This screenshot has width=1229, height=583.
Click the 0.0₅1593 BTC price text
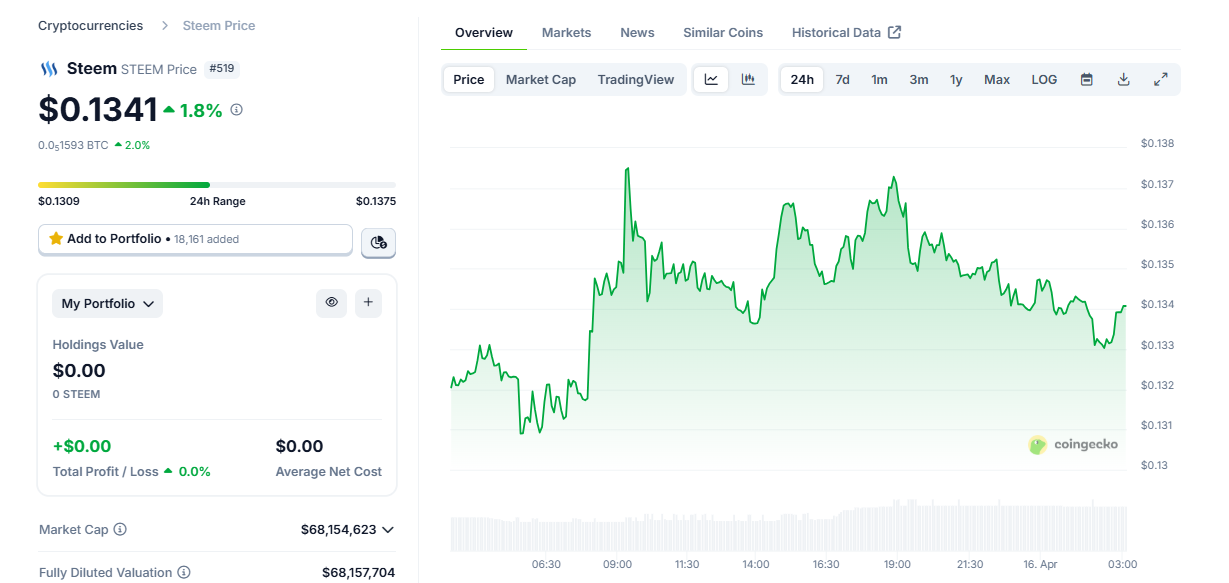pyautogui.click(x=73, y=145)
